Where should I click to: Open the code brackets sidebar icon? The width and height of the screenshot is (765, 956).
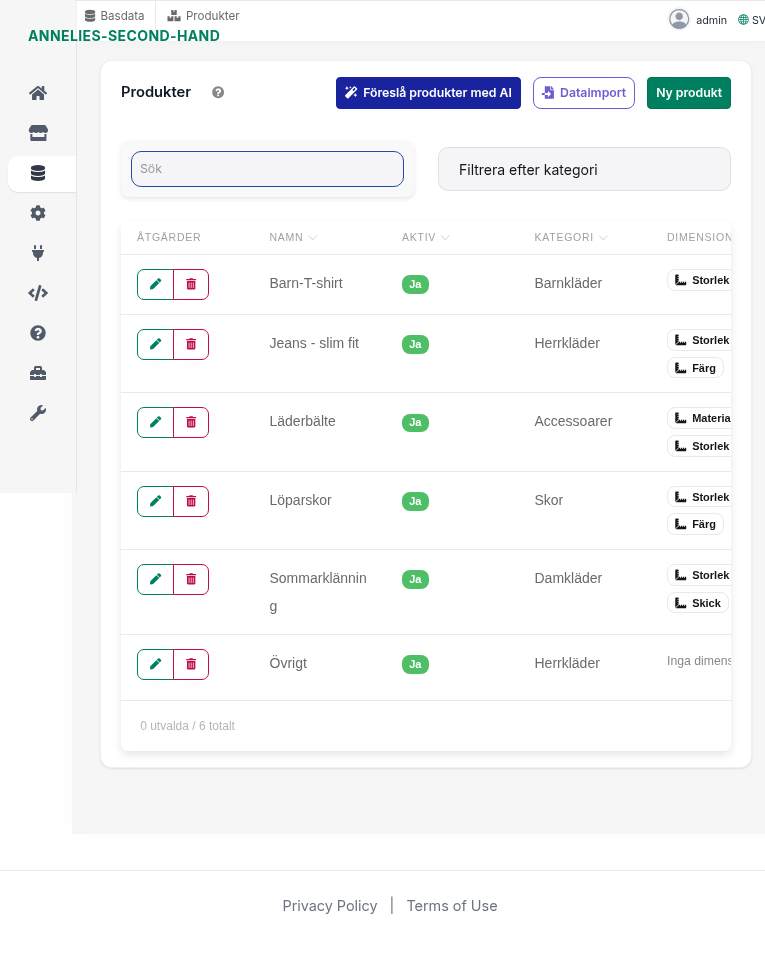point(38,293)
